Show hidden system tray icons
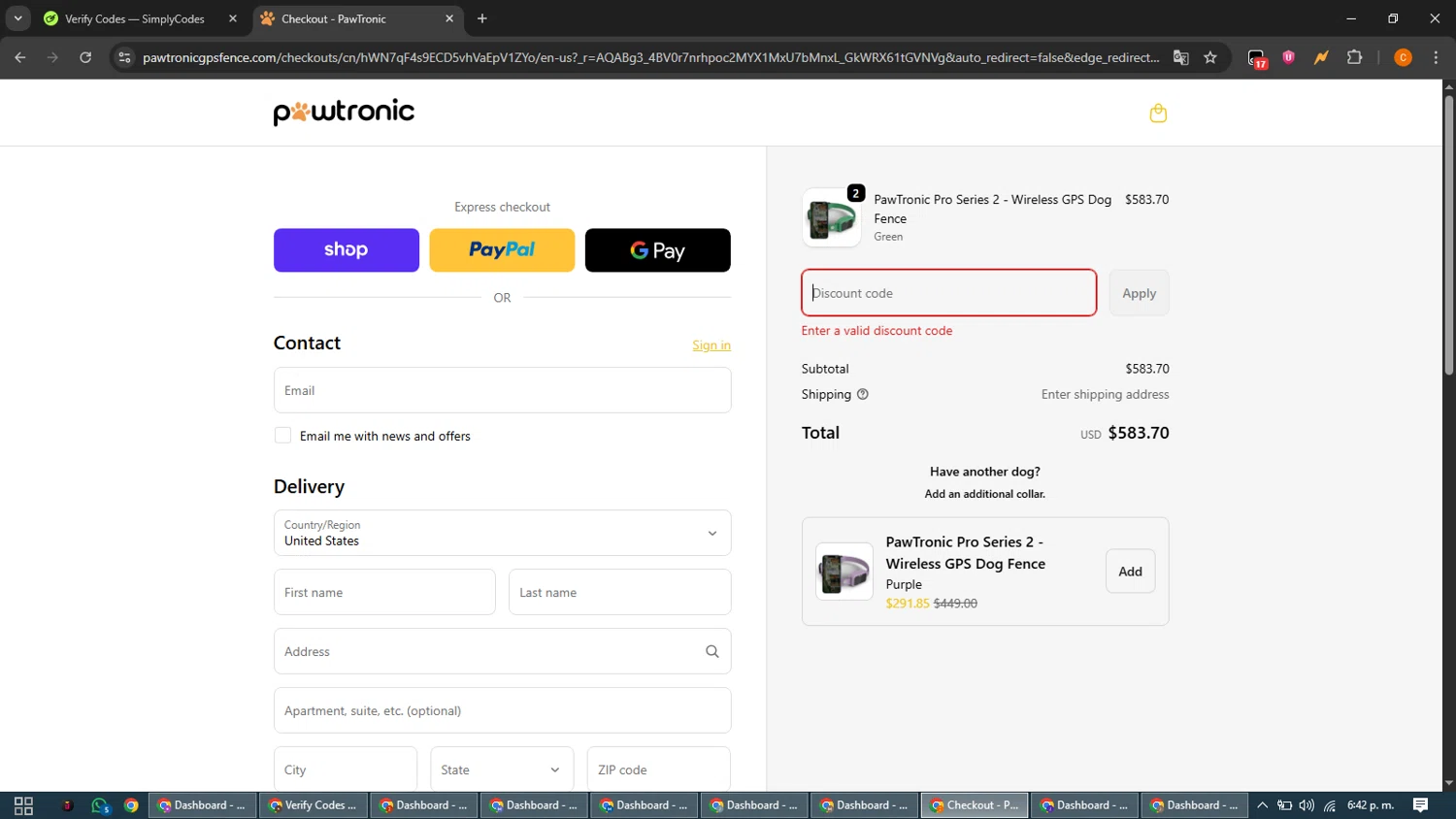 pyautogui.click(x=1262, y=805)
